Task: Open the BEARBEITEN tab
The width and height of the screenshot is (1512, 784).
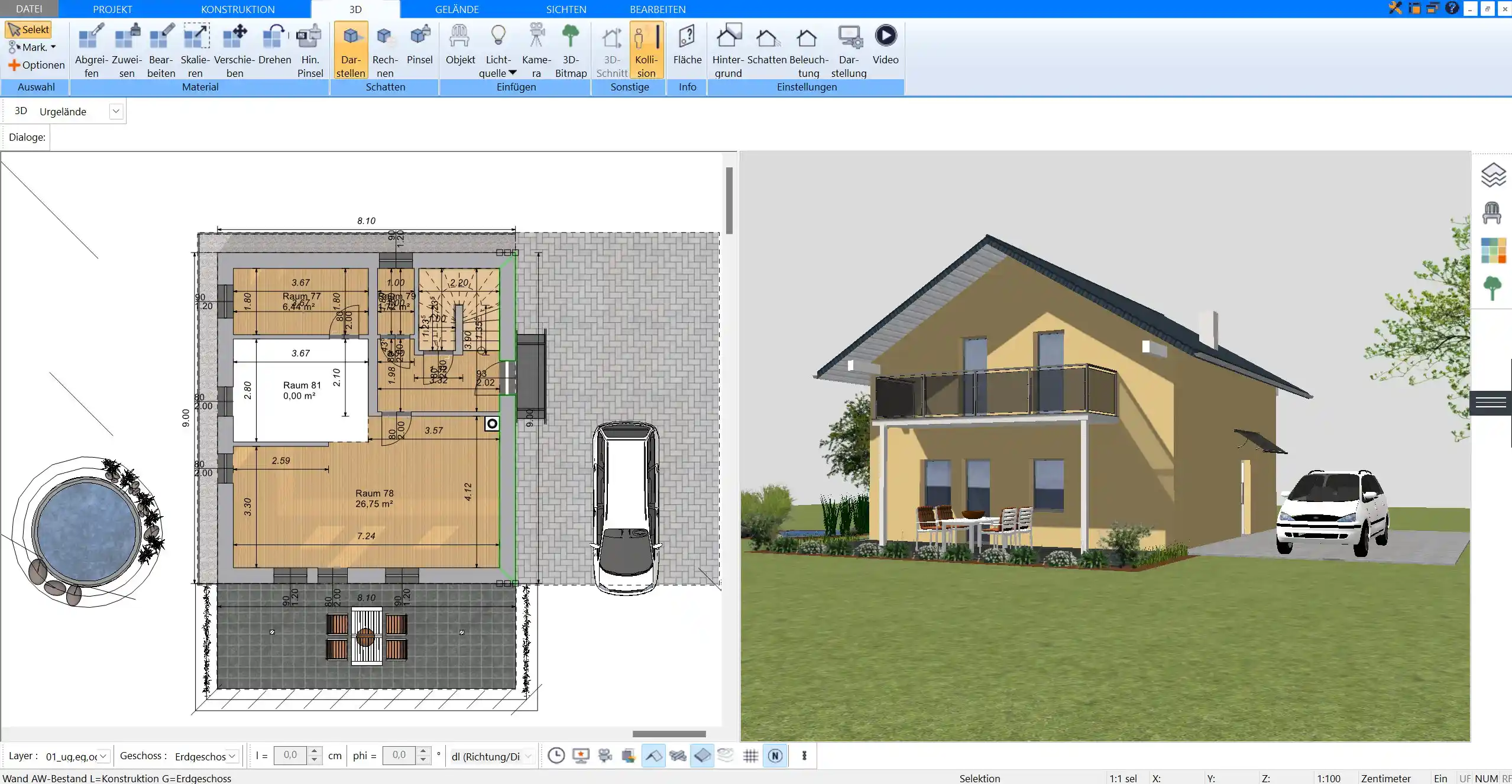Action: [658, 9]
